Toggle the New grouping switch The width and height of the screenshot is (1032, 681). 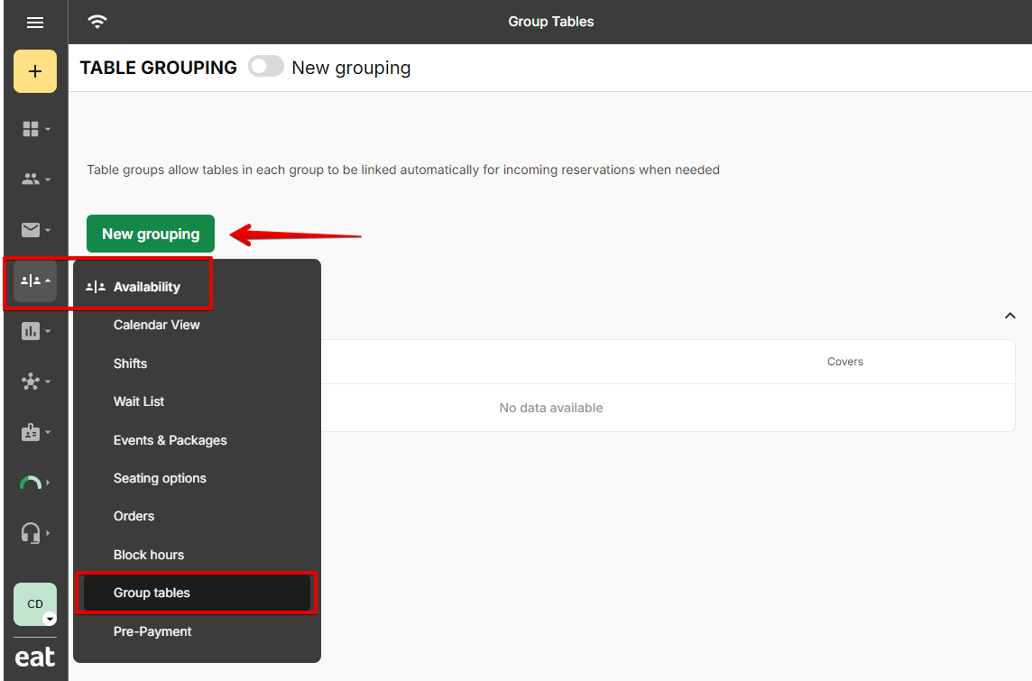pos(266,67)
